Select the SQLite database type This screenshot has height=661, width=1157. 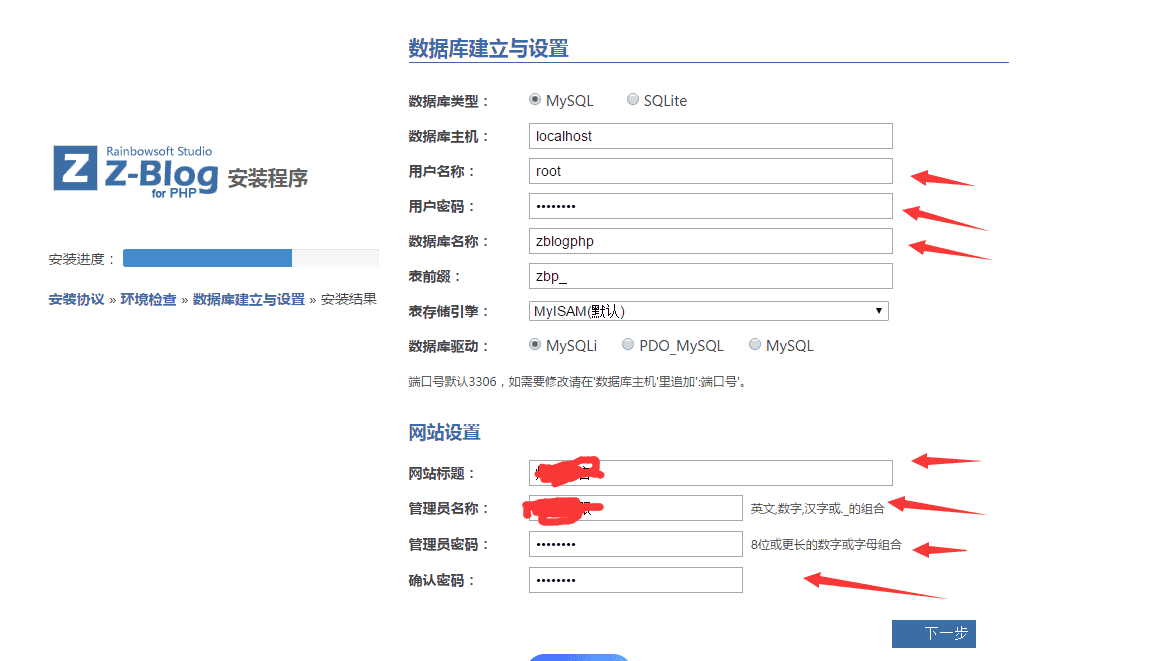point(632,99)
